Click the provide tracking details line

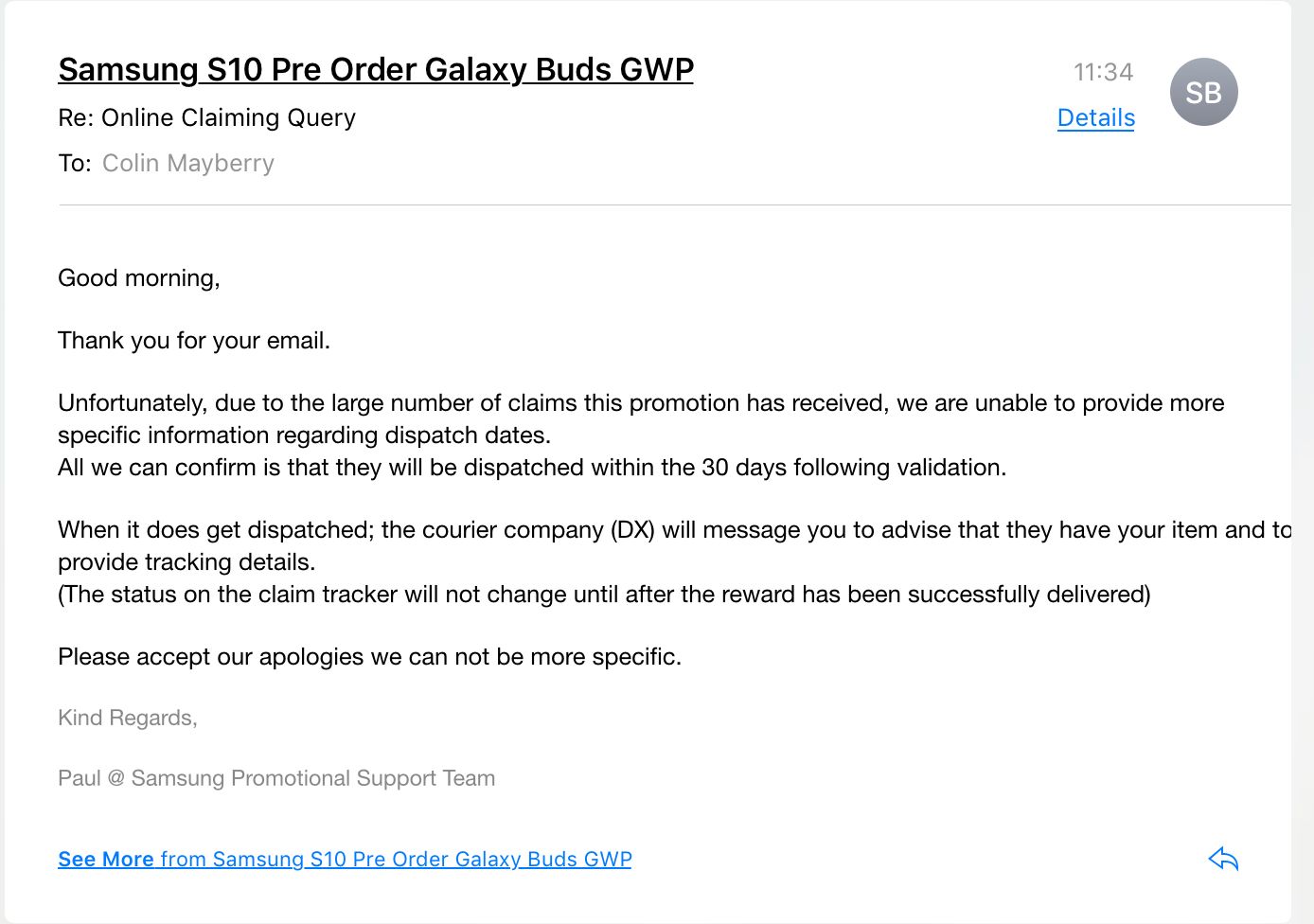(186, 561)
